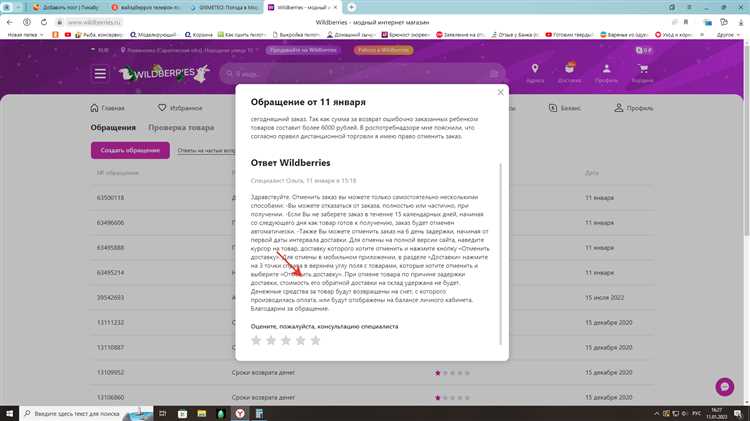Open the calculator app in taskbar
The height and width of the screenshot is (421, 750).
click(x=259, y=413)
